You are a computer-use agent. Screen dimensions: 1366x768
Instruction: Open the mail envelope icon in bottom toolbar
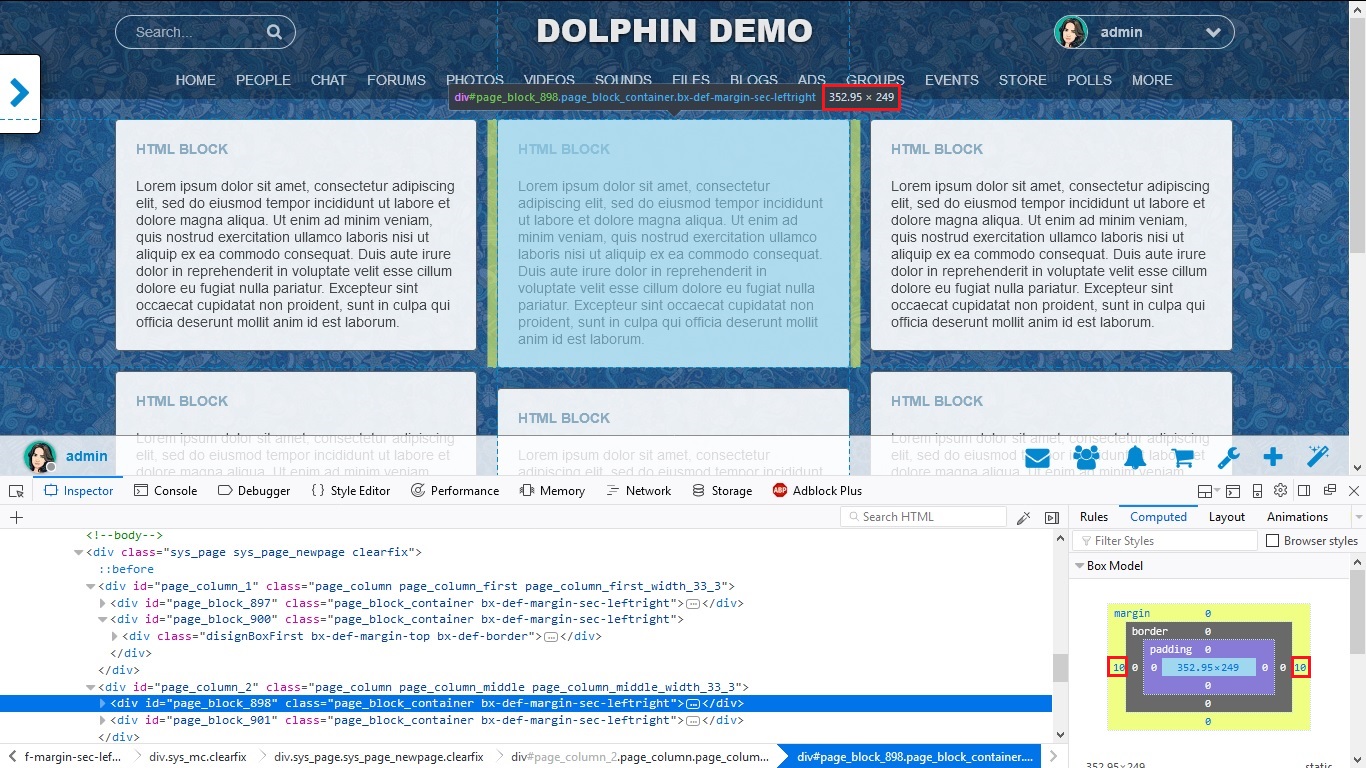[1037, 458]
